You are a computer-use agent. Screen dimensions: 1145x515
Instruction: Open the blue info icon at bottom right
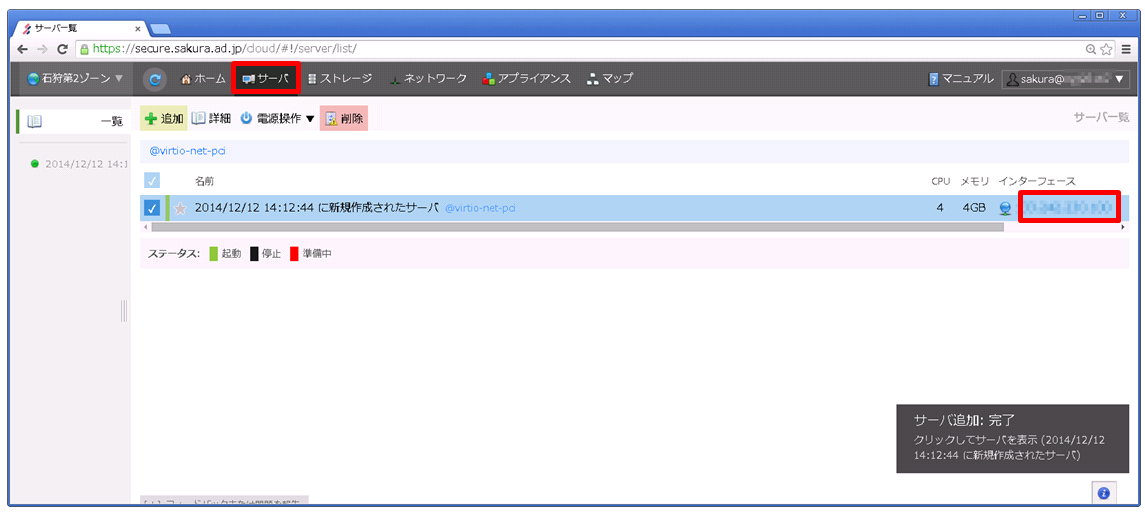(x=1103, y=492)
